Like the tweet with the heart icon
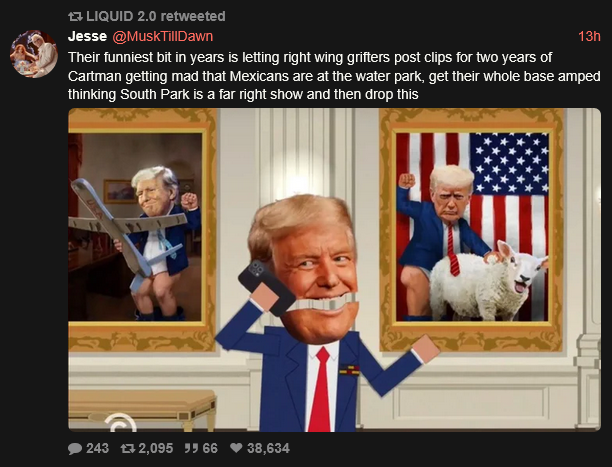Image resolution: width=612 pixels, height=467 pixels. (236, 448)
